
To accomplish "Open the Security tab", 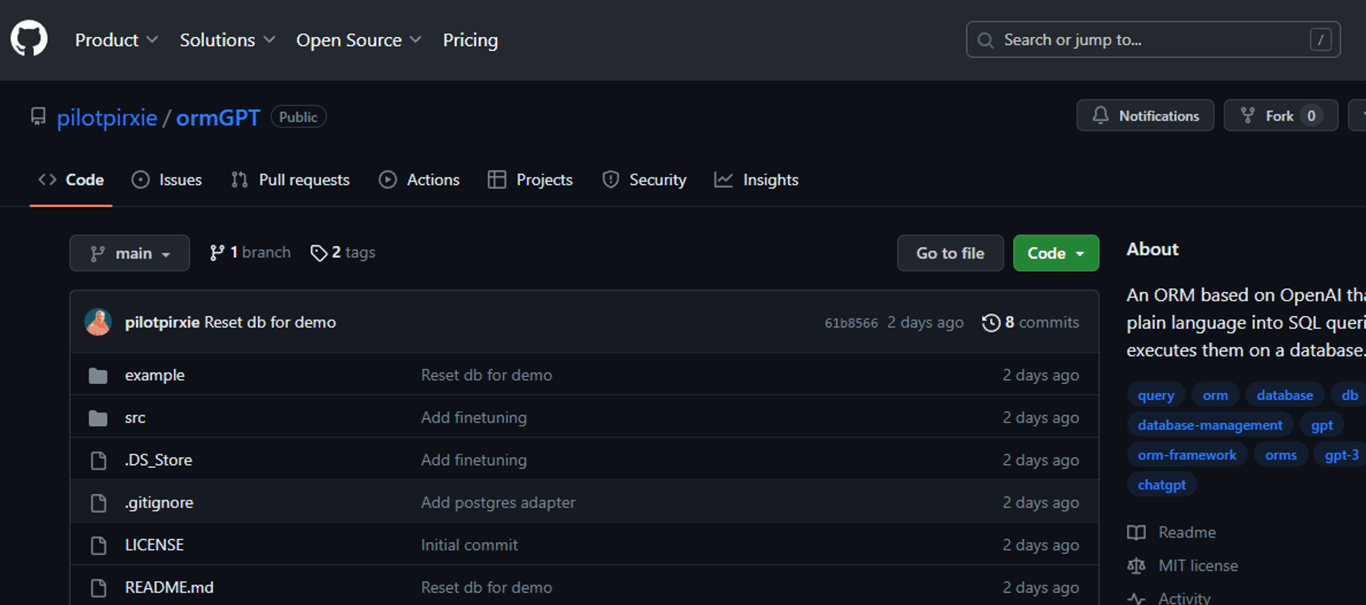I will coord(644,180).
